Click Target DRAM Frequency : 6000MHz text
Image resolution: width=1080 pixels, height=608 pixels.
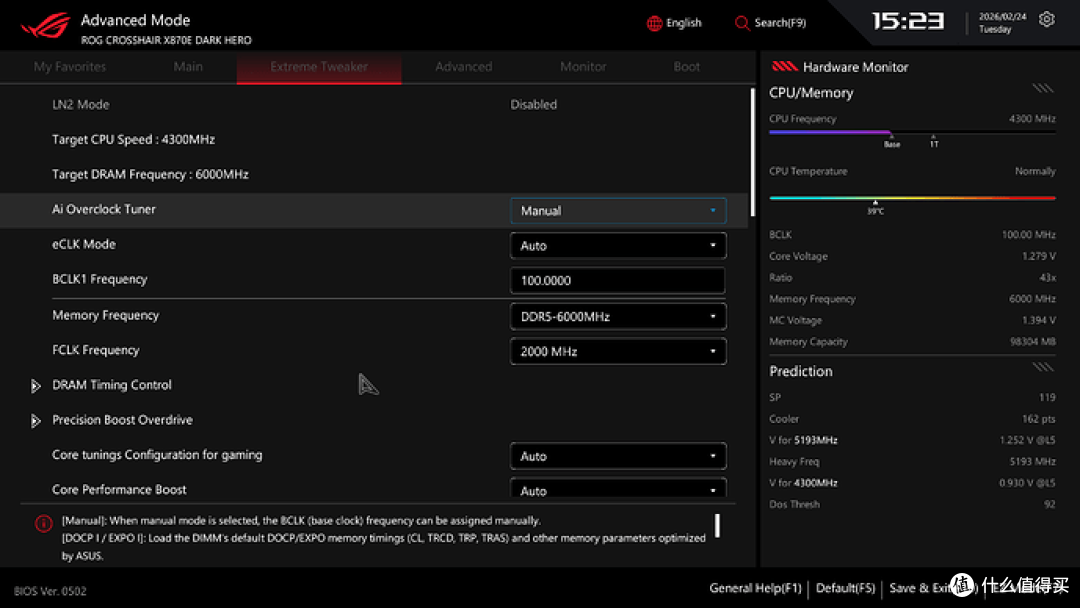tap(150, 175)
